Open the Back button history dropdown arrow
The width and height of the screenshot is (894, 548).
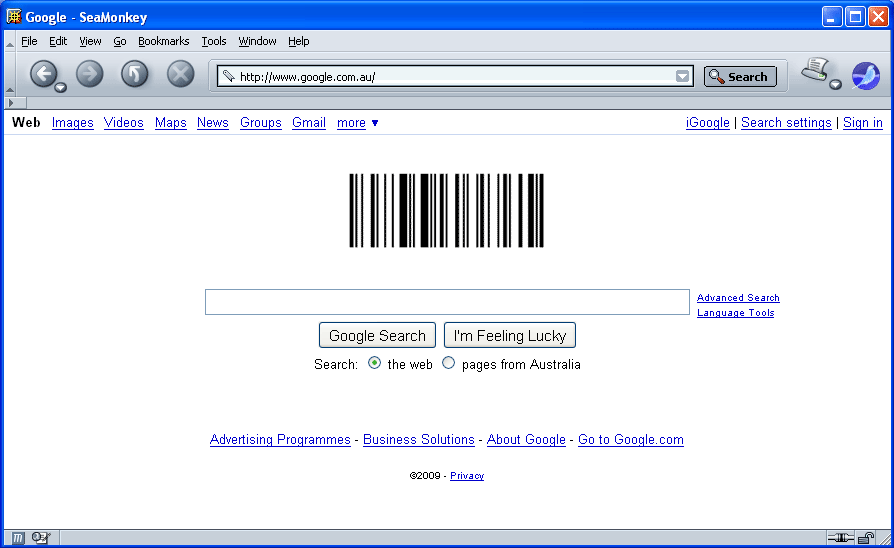pos(60,88)
